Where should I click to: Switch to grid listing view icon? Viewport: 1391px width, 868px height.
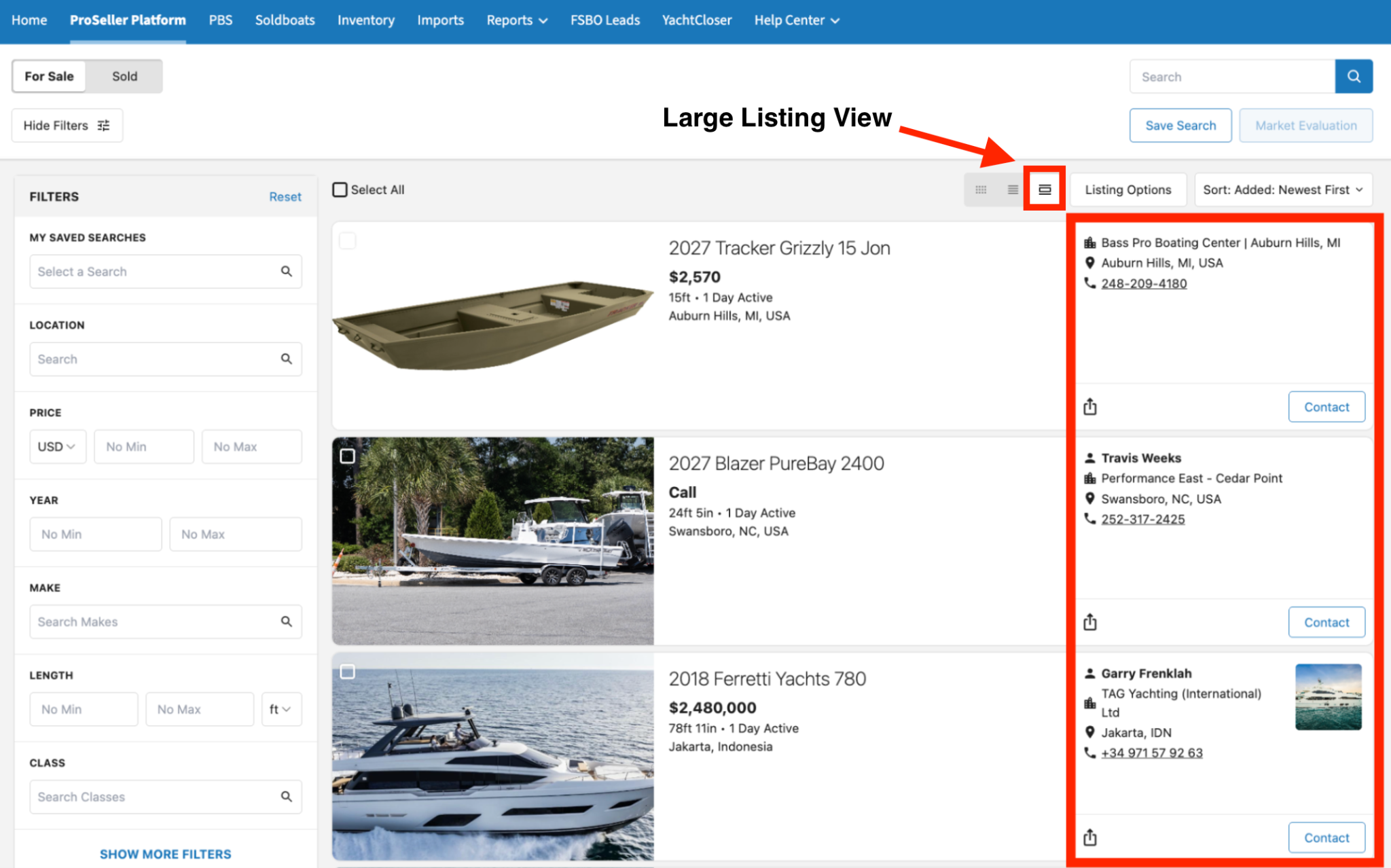tap(980, 189)
